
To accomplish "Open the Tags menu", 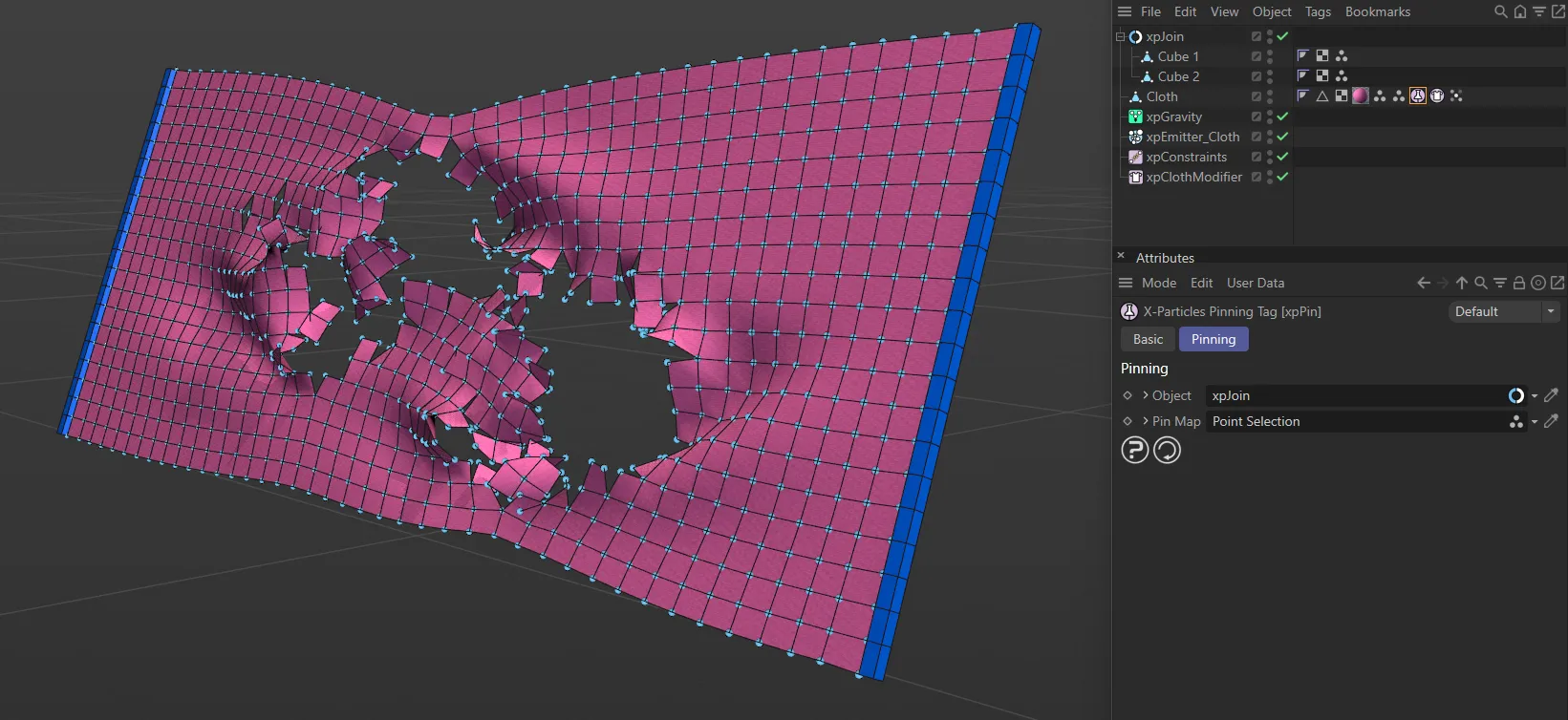I will [x=1318, y=12].
